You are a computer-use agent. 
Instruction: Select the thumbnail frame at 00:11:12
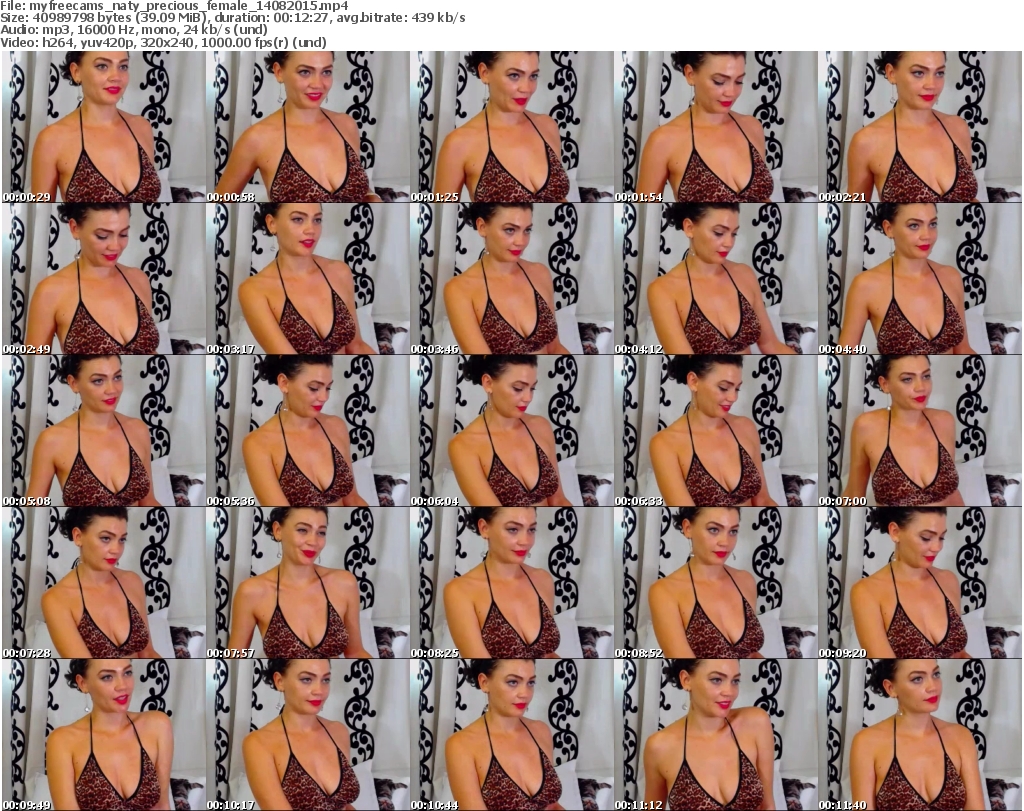tap(716, 735)
